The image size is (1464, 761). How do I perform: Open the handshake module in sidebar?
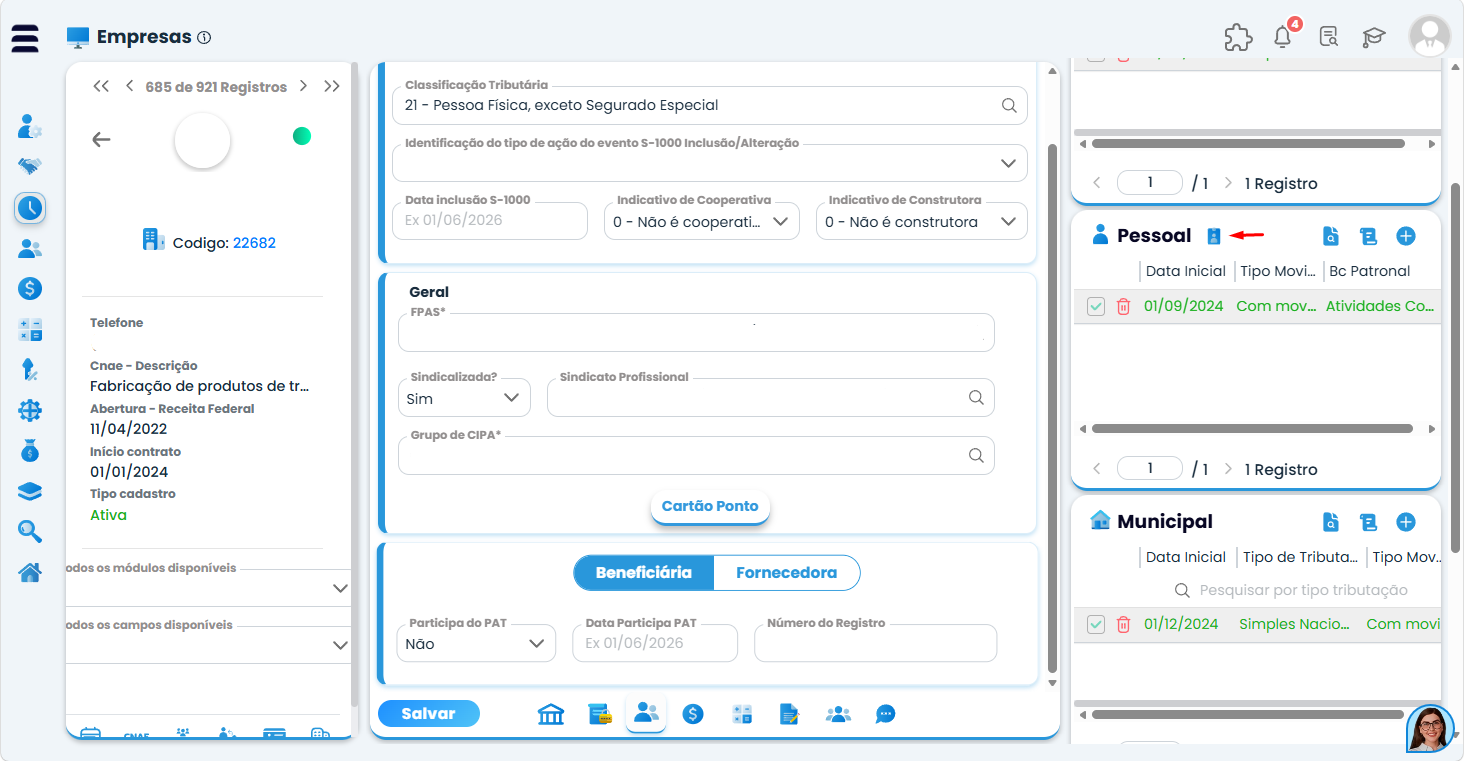click(30, 166)
